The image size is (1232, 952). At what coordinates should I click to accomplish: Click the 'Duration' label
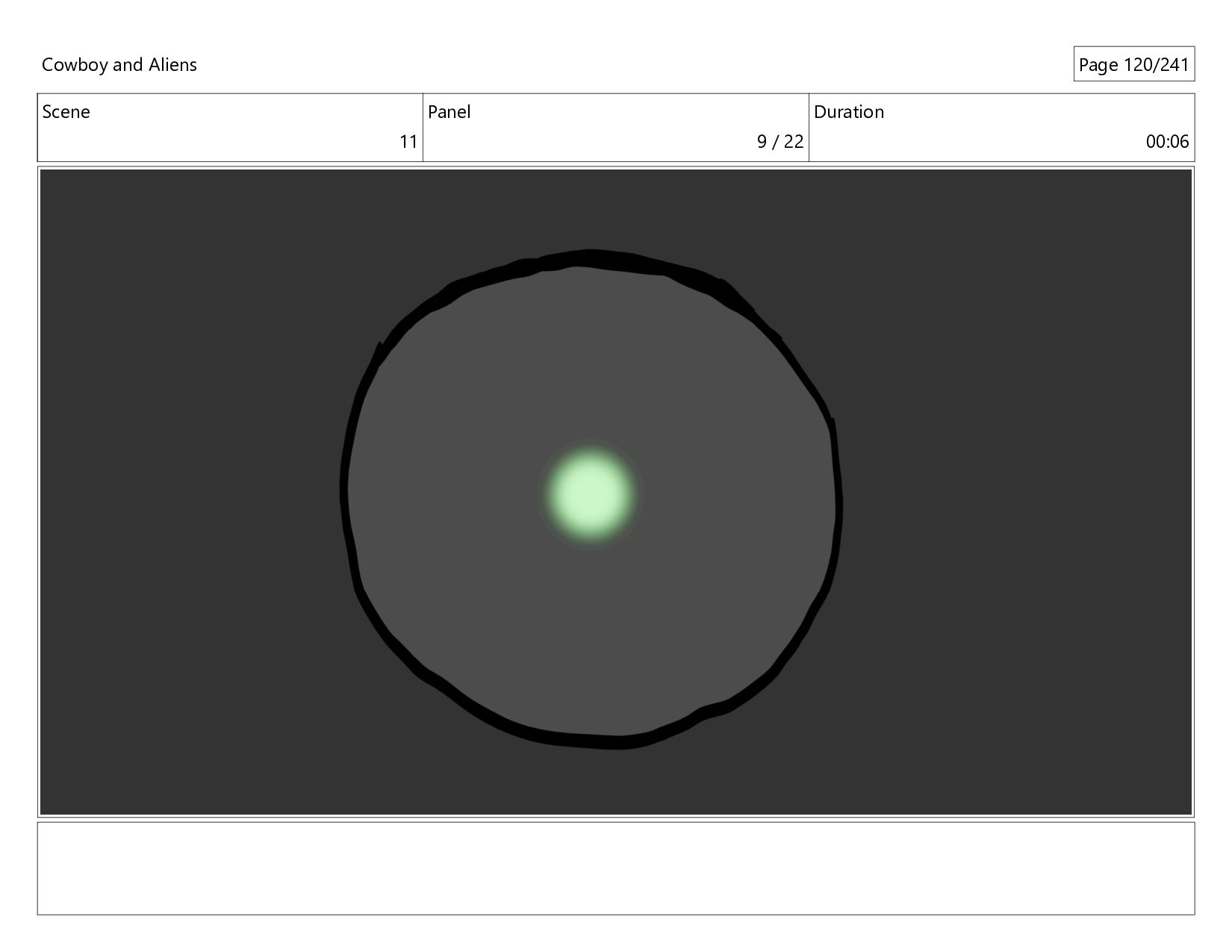tap(848, 112)
